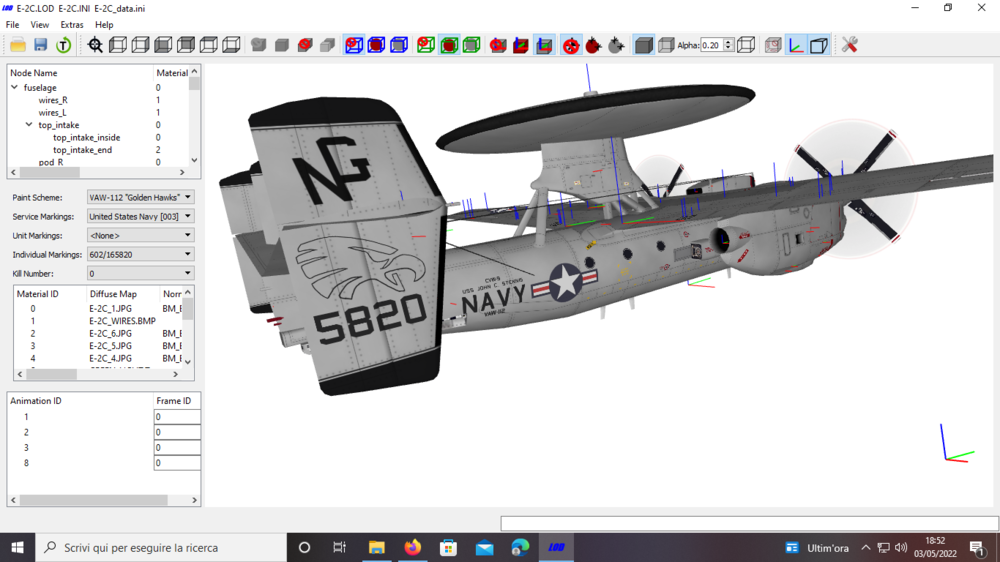Click the material list vertical scrollbar
The height and width of the screenshot is (562, 1000).
(x=188, y=327)
